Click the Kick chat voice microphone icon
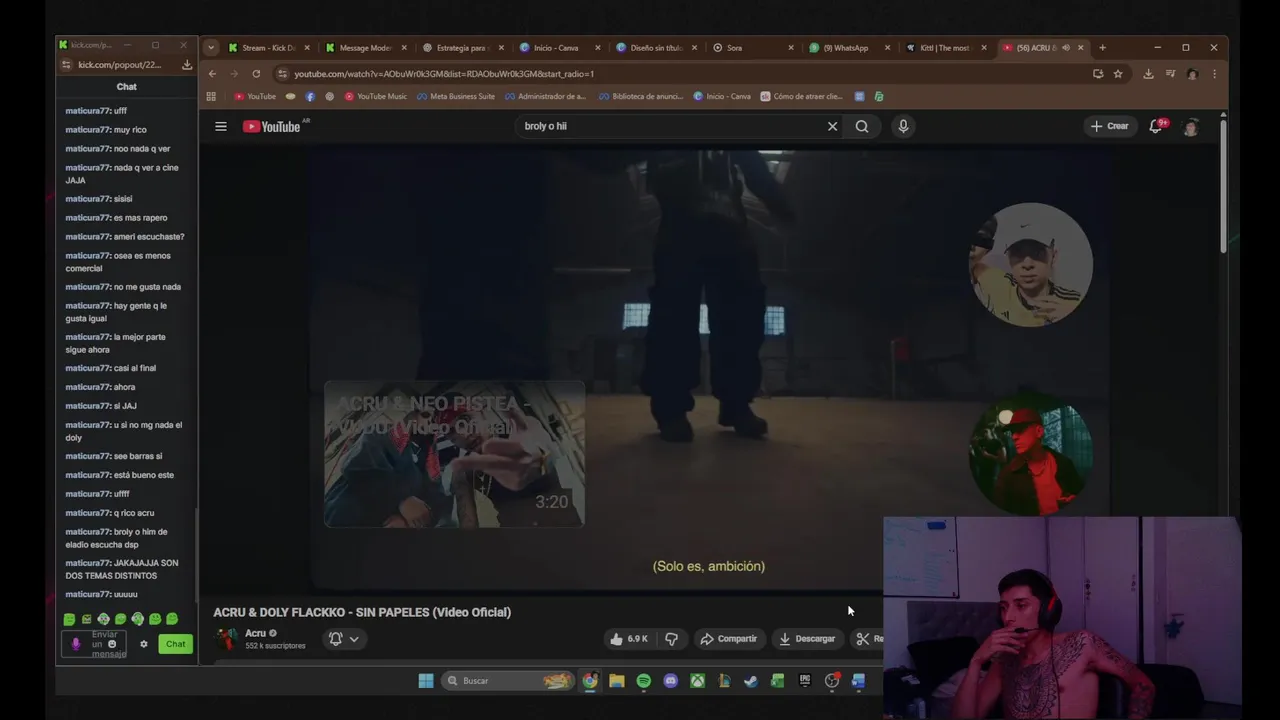 (76, 644)
